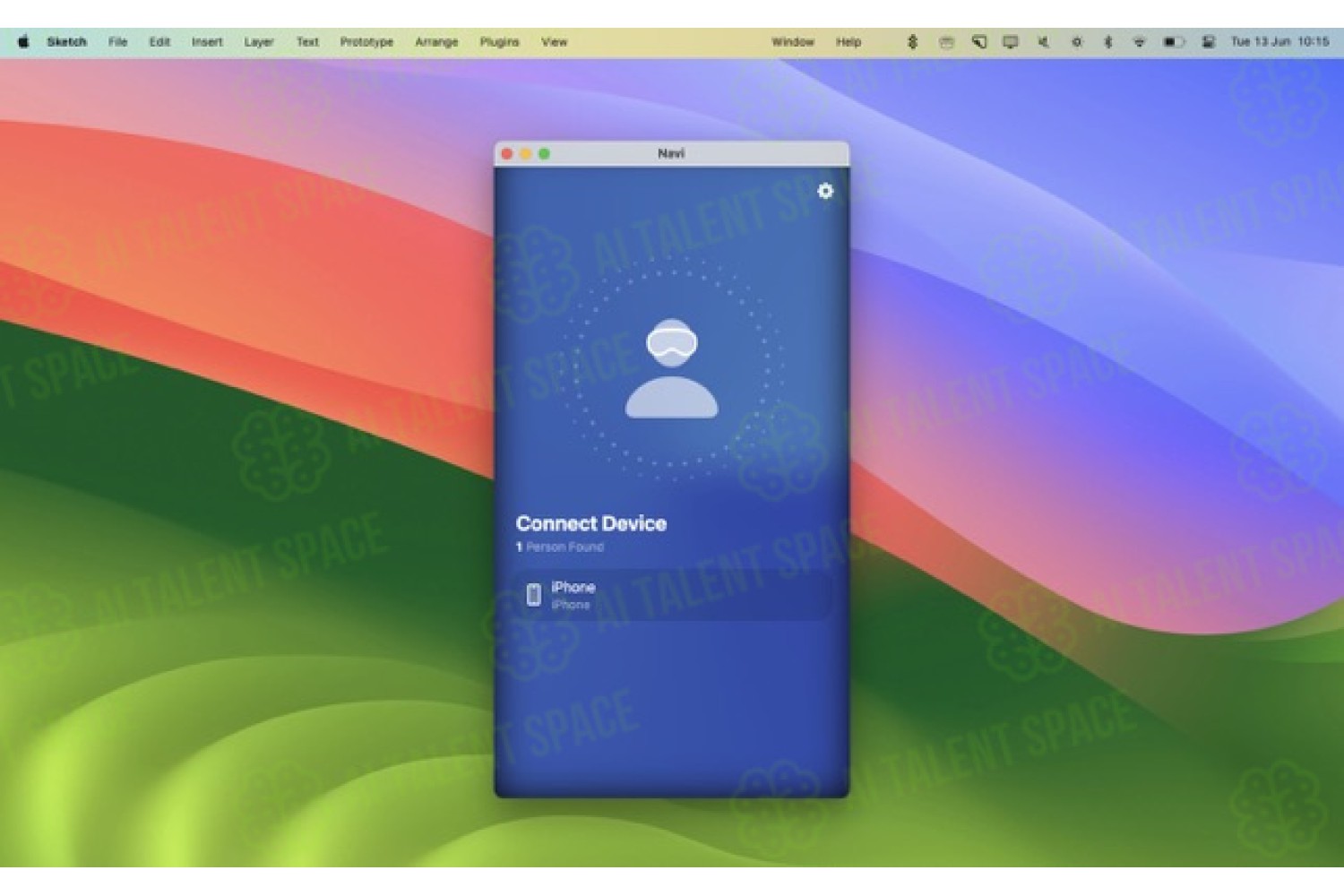Image resolution: width=1344 pixels, height=896 pixels.
Task: Check the battery status icon
Action: tap(1174, 41)
